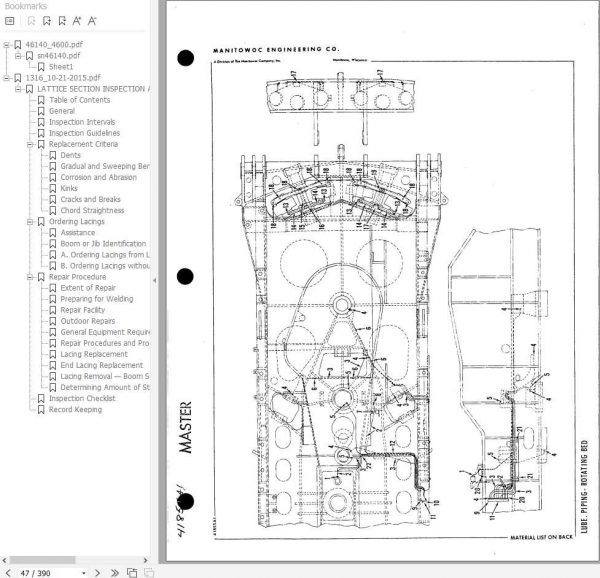Select the Repair Procedure bookmark

pyautogui.click(x=77, y=277)
